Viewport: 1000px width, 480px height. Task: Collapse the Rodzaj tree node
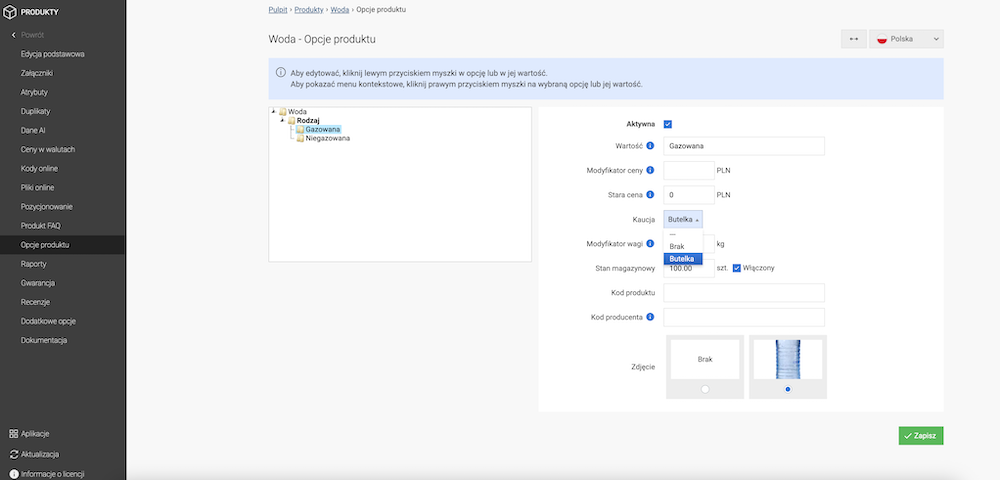click(284, 121)
